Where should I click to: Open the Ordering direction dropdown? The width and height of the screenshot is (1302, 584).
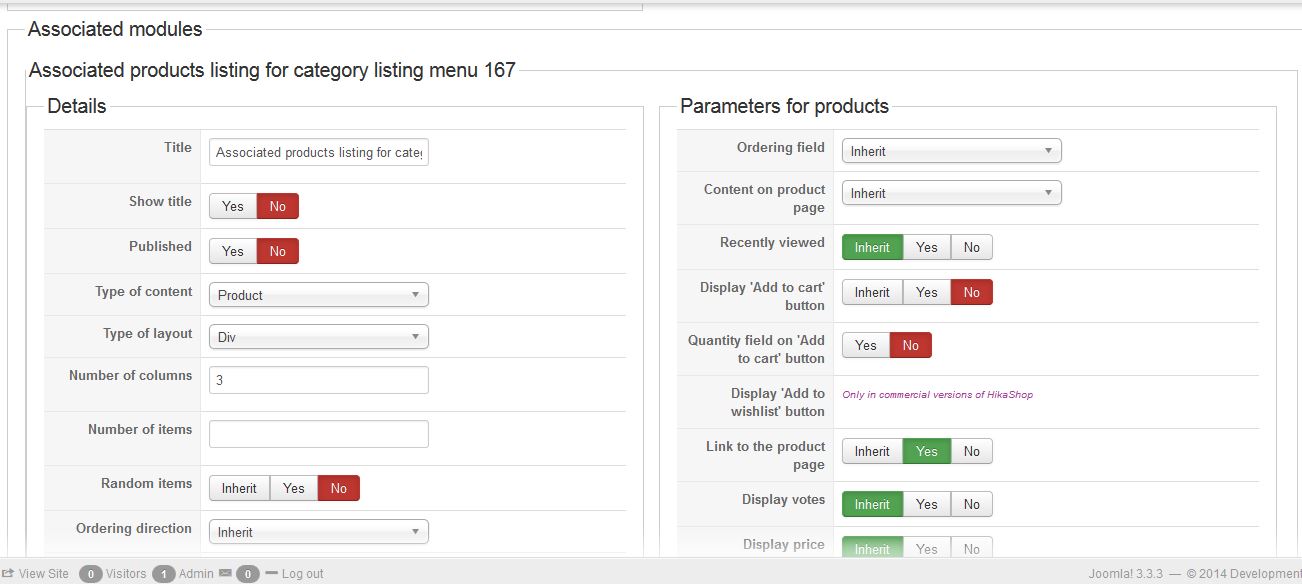[x=318, y=532]
